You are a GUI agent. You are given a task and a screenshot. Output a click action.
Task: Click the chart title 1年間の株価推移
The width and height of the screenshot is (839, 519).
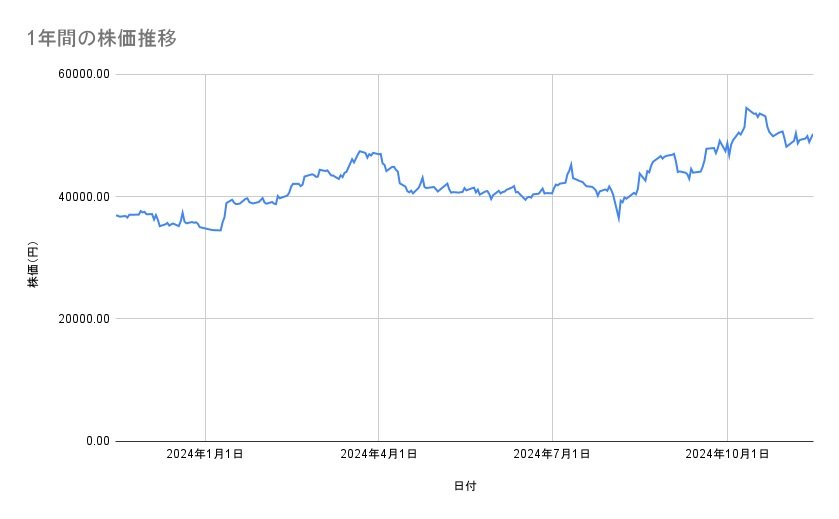click(103, 38)
